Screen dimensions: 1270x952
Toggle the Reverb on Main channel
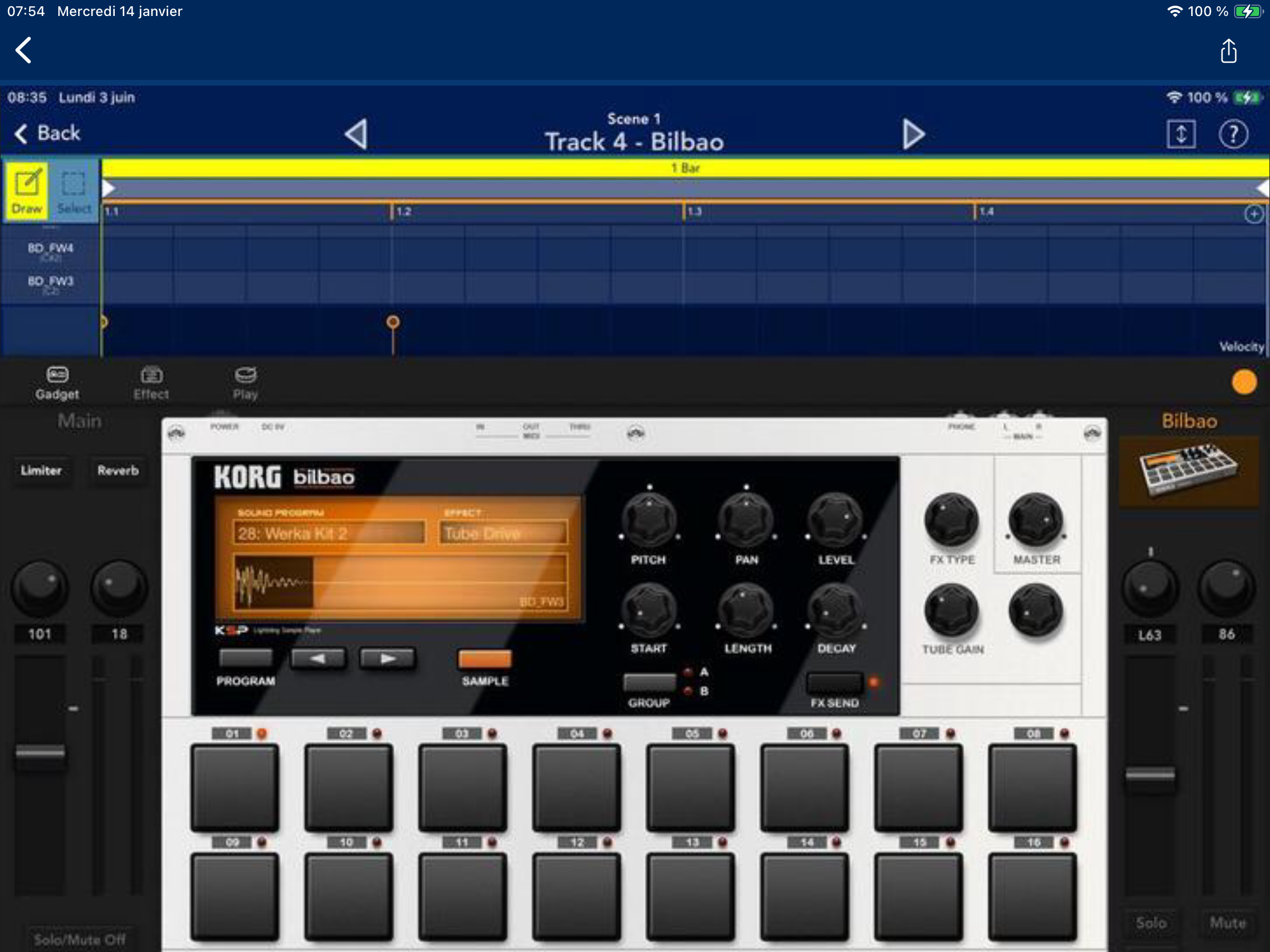[x=118, y=470]
